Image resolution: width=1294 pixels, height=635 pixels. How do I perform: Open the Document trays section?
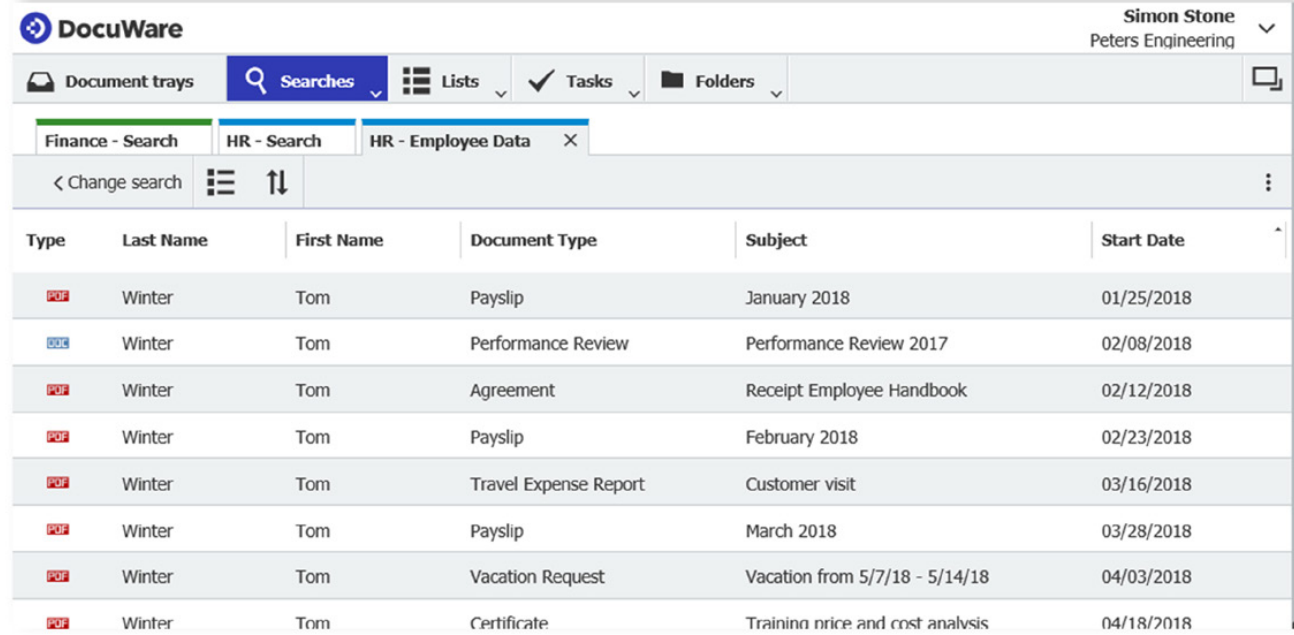[112, 81]
